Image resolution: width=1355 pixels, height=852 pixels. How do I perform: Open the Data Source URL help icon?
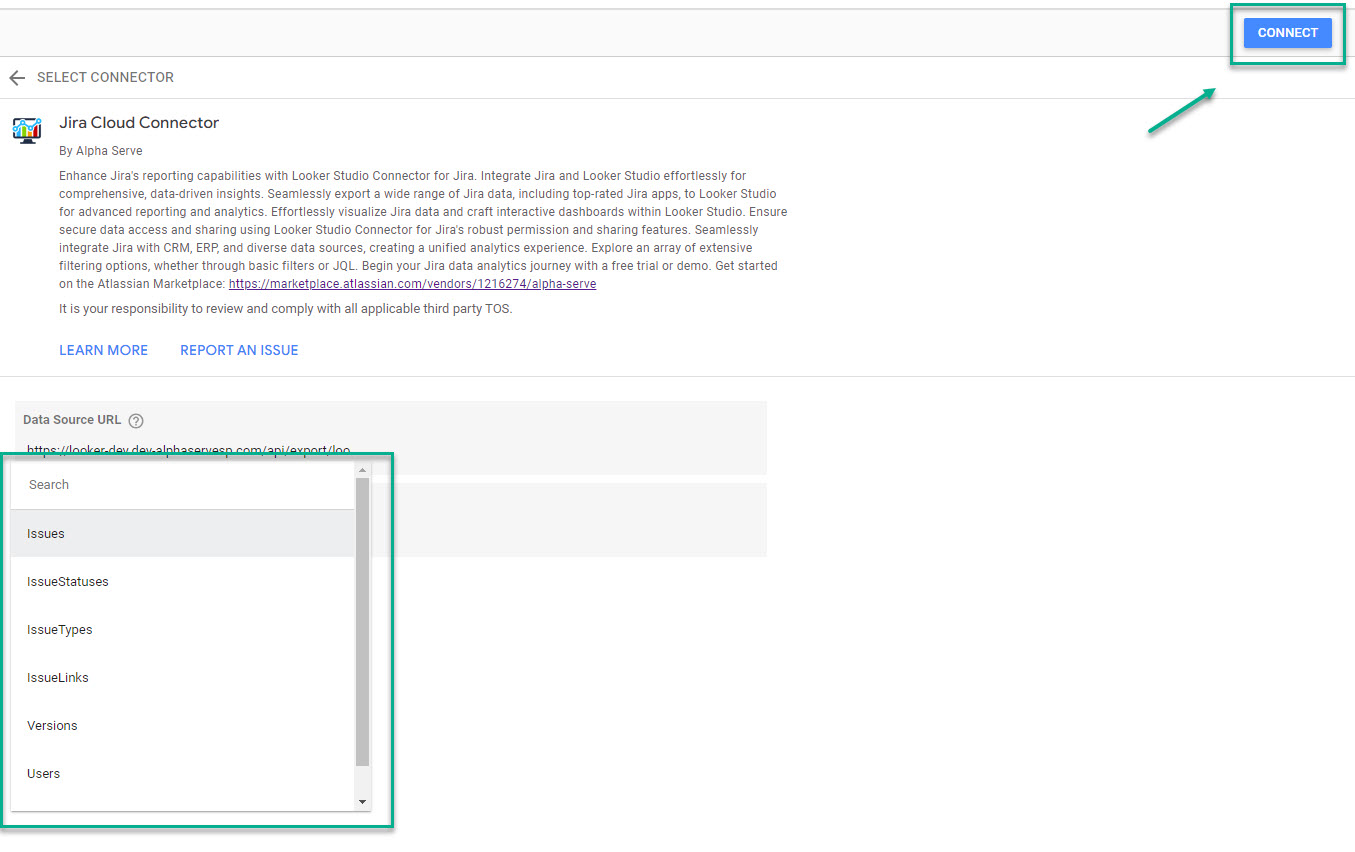click(x=136, y=421)
